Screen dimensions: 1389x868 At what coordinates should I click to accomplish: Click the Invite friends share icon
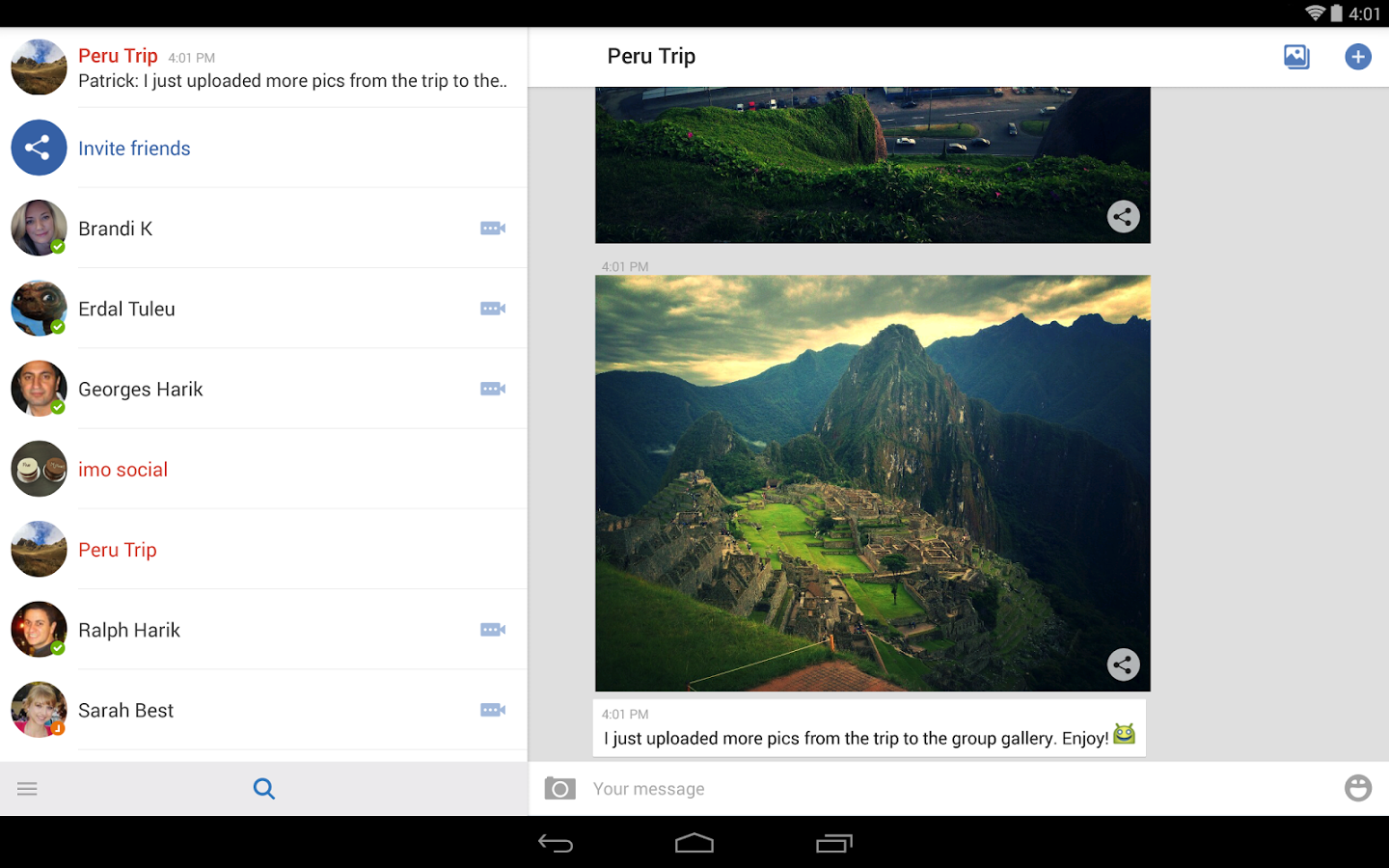click(x=39, y=148)
